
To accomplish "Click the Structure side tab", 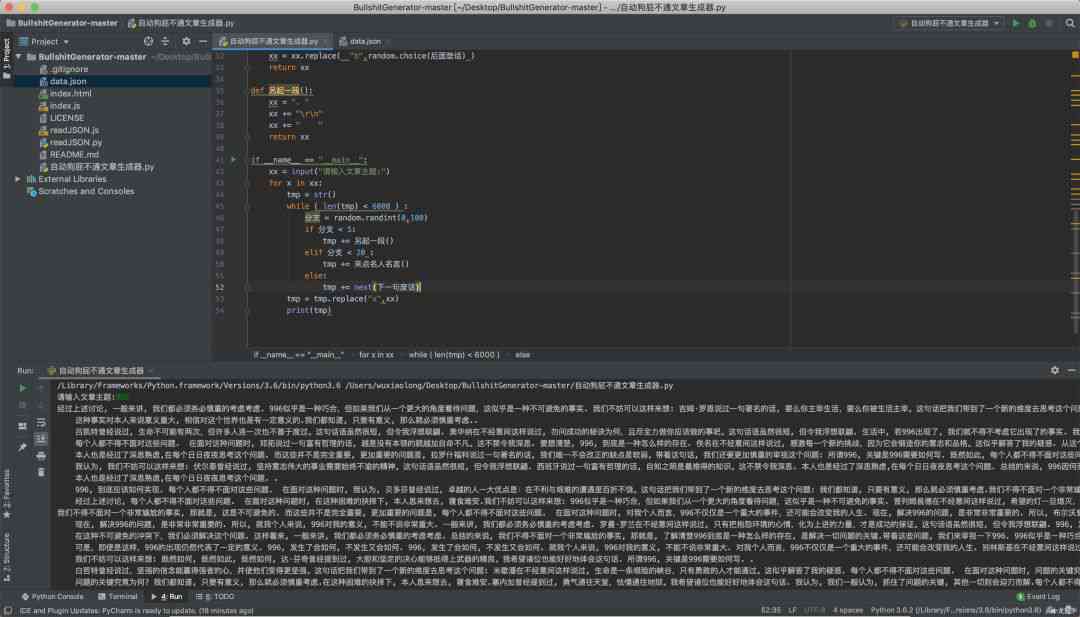I will click(7, 556).
